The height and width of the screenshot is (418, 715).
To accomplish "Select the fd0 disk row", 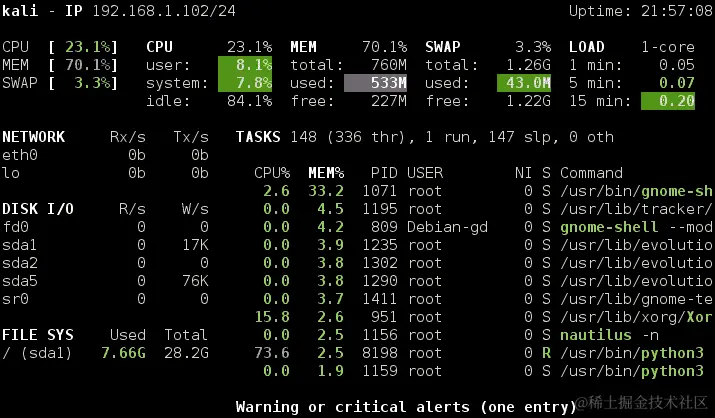I will [105, 227].
